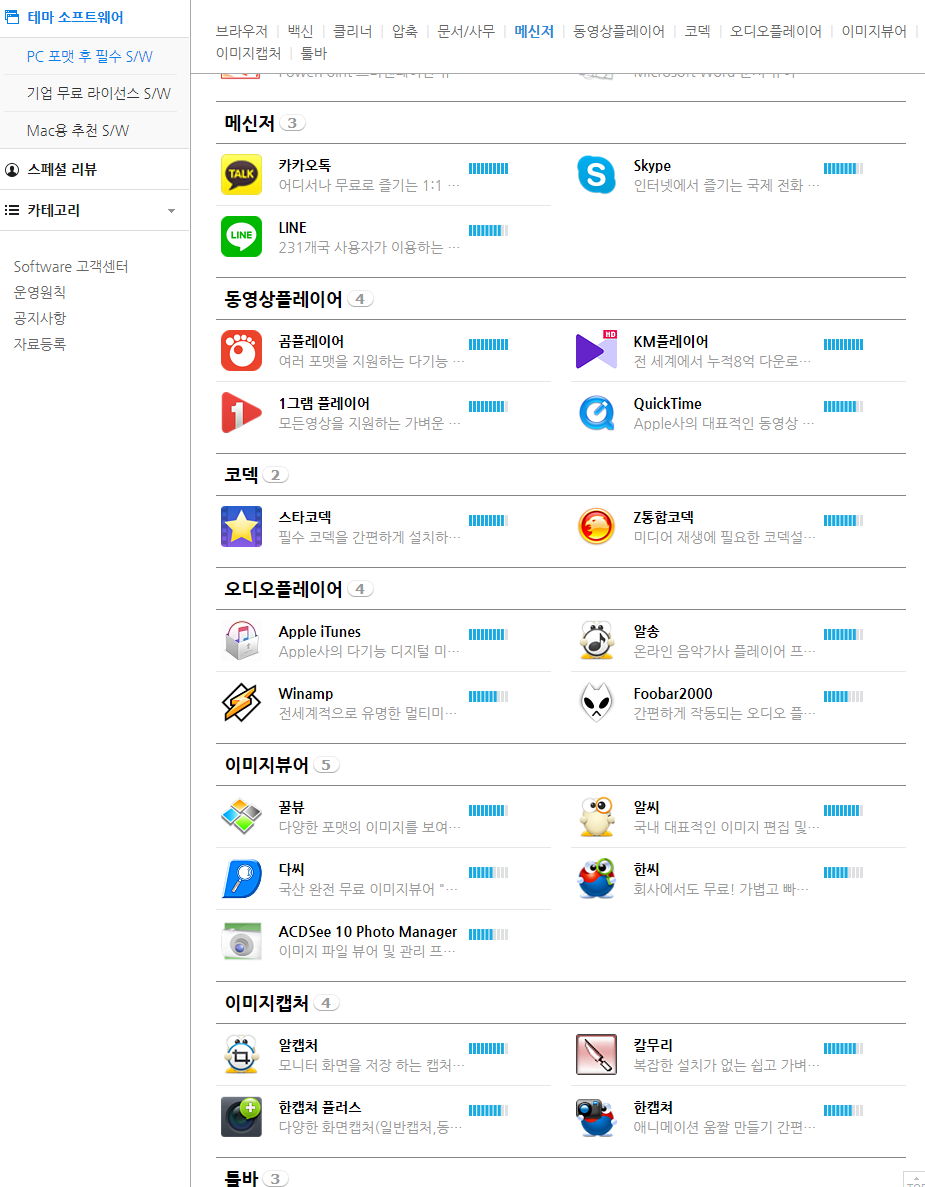The height and width of the screenshot is (1187, 925).
Task: Click the 스페셜 리뷰 person icon
Action: click(x=12, y=170)
